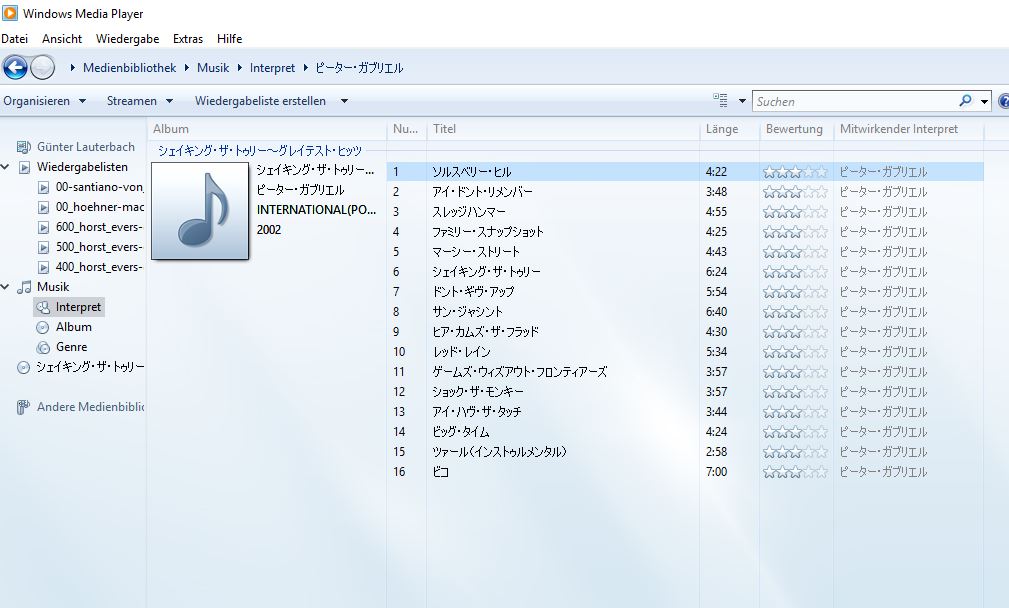Click the album year 2002

click(269, 230)
